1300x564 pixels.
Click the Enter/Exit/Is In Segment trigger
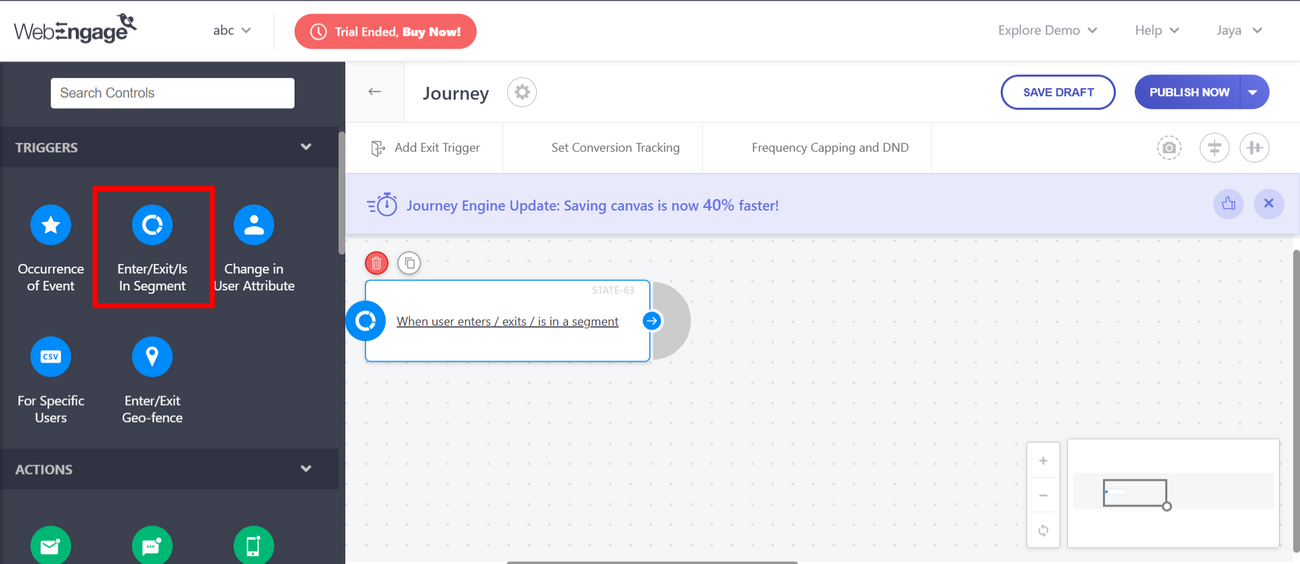coord(152,226)
